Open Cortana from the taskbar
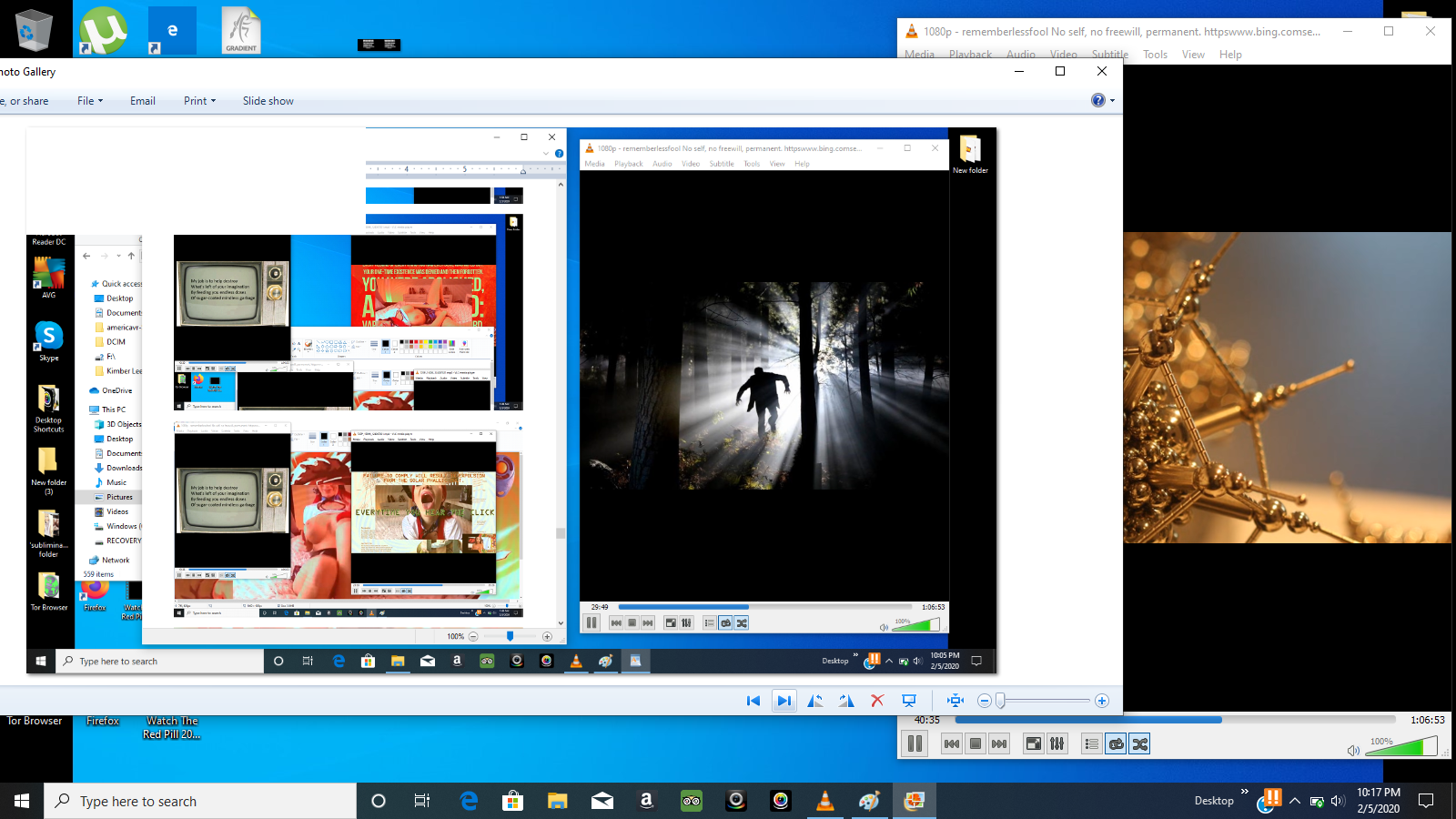 tap(379, 801)
